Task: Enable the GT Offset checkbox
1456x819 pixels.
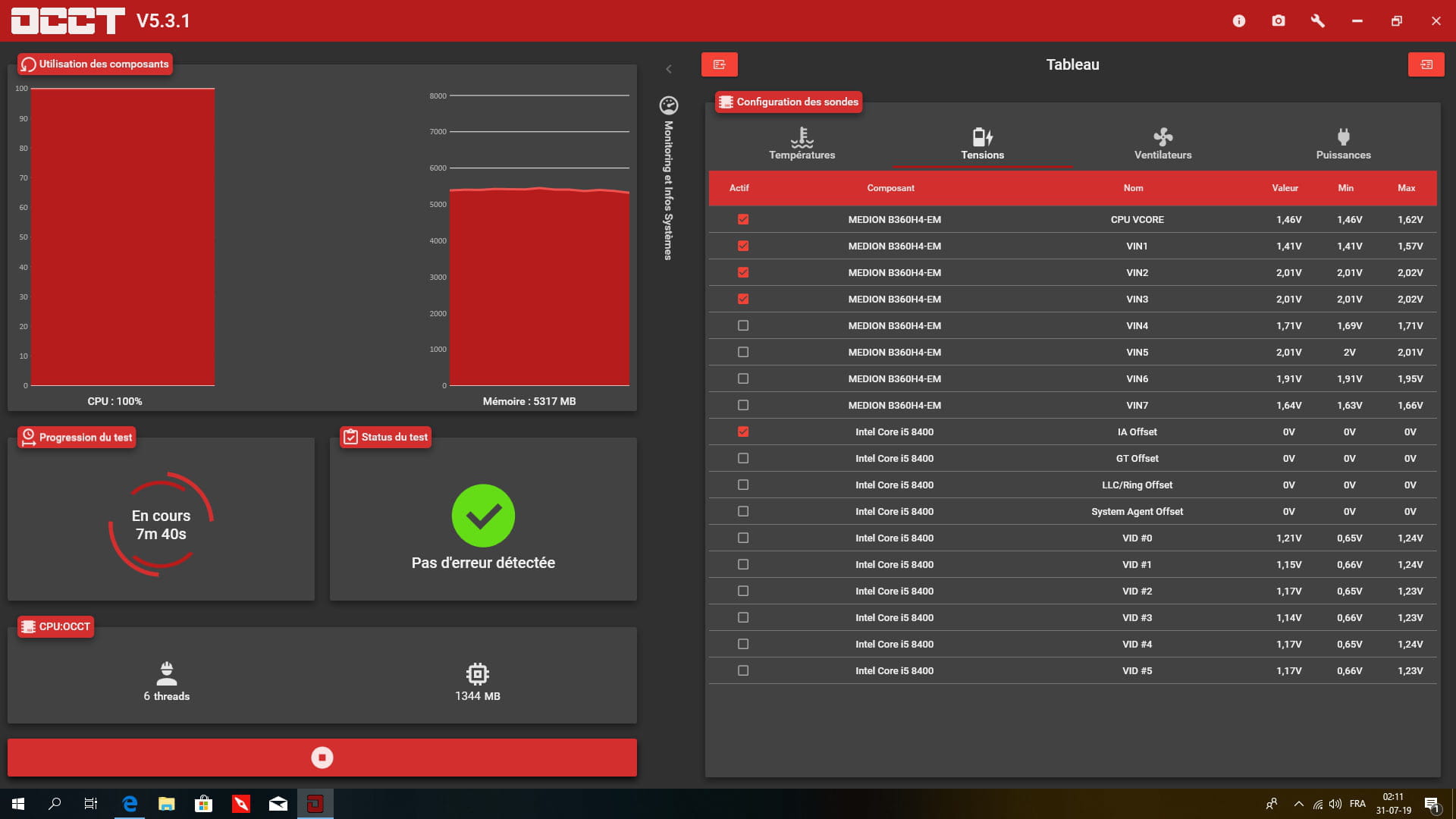Action: point(743,458)
